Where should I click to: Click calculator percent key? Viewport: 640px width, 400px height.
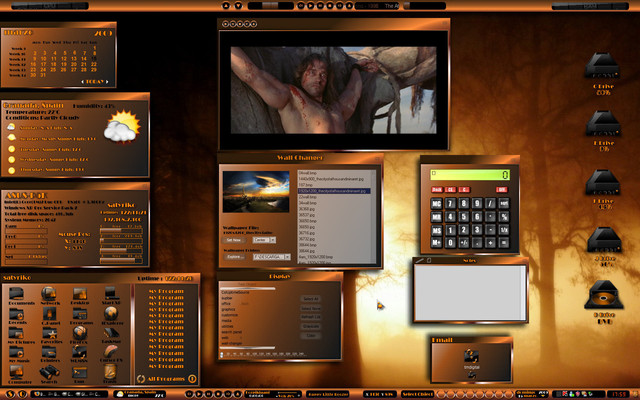(504, 216)
